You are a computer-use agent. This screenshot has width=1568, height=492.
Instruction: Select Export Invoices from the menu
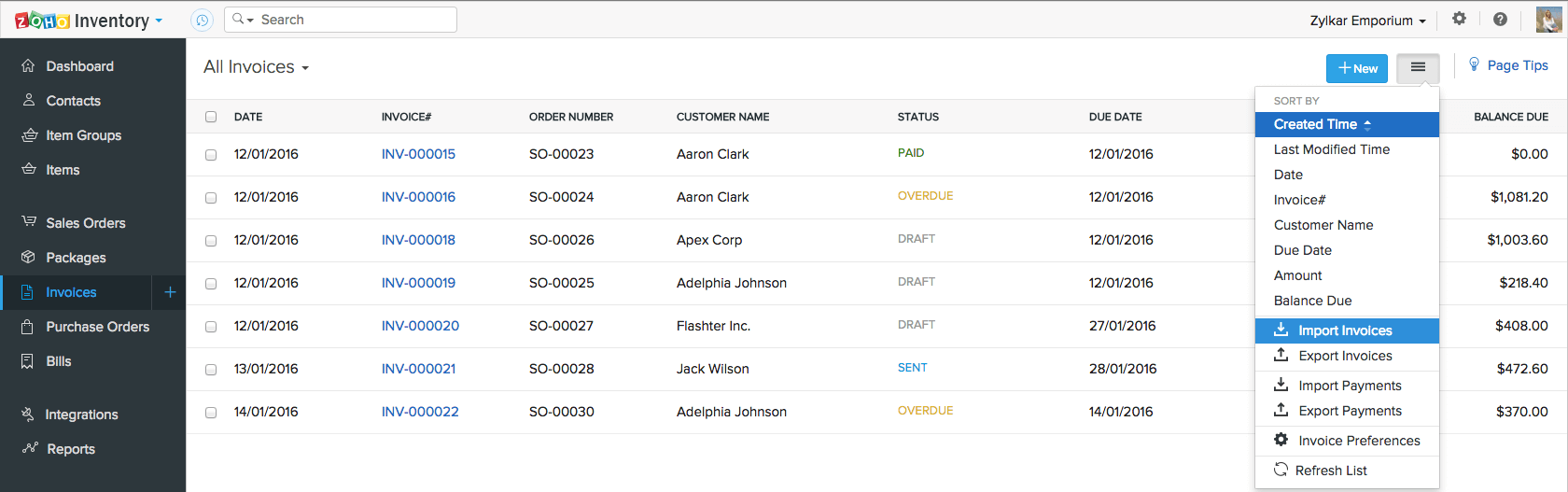(x=1345, y=356)
